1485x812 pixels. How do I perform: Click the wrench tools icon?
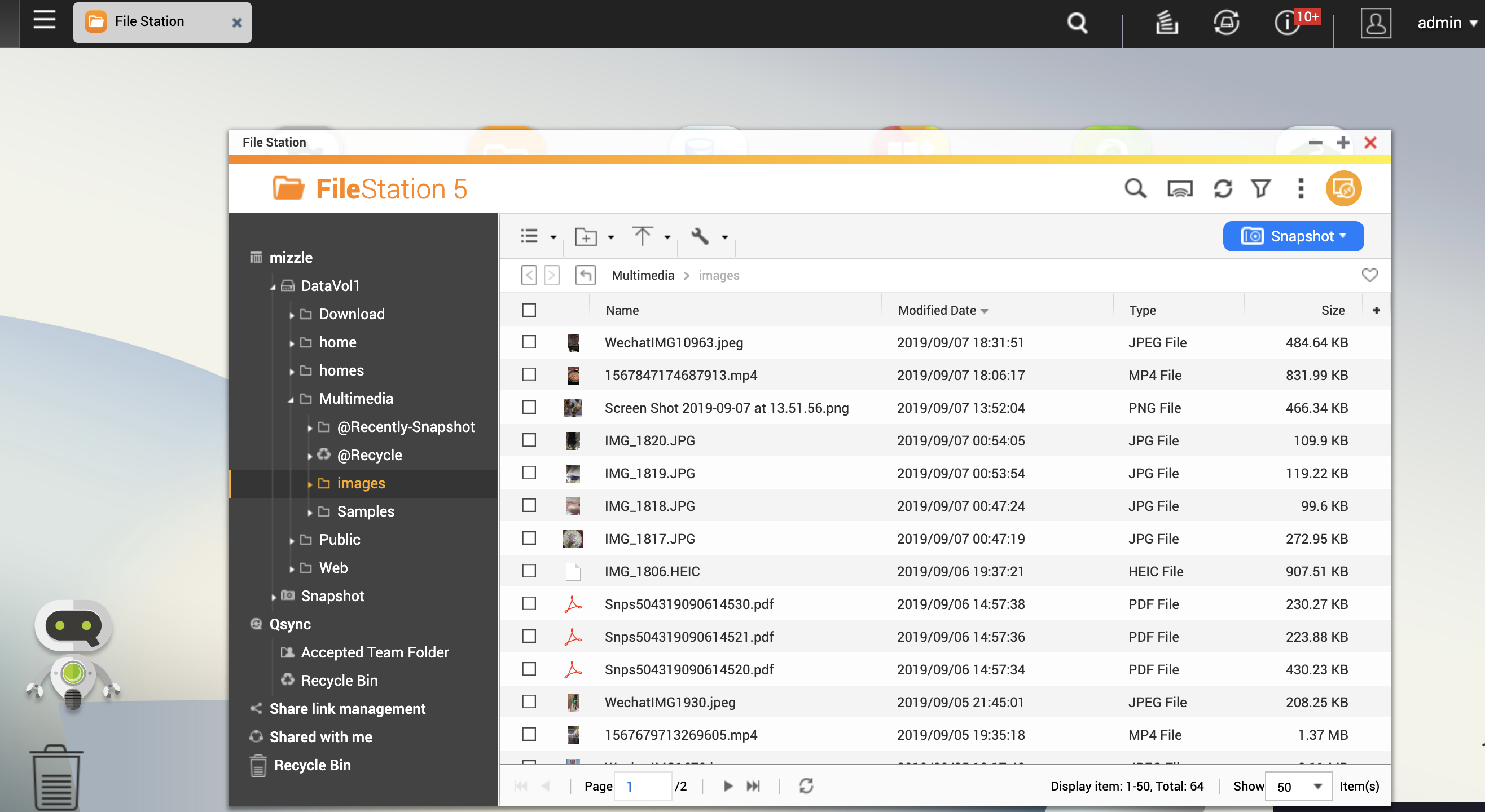[700, 236]
